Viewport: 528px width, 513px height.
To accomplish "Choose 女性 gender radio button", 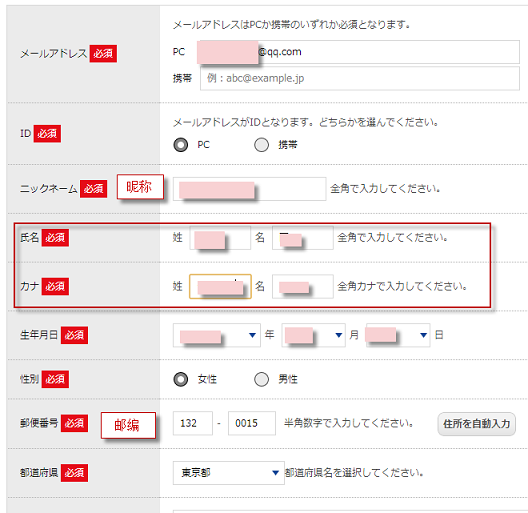I will tap(181, 379).
